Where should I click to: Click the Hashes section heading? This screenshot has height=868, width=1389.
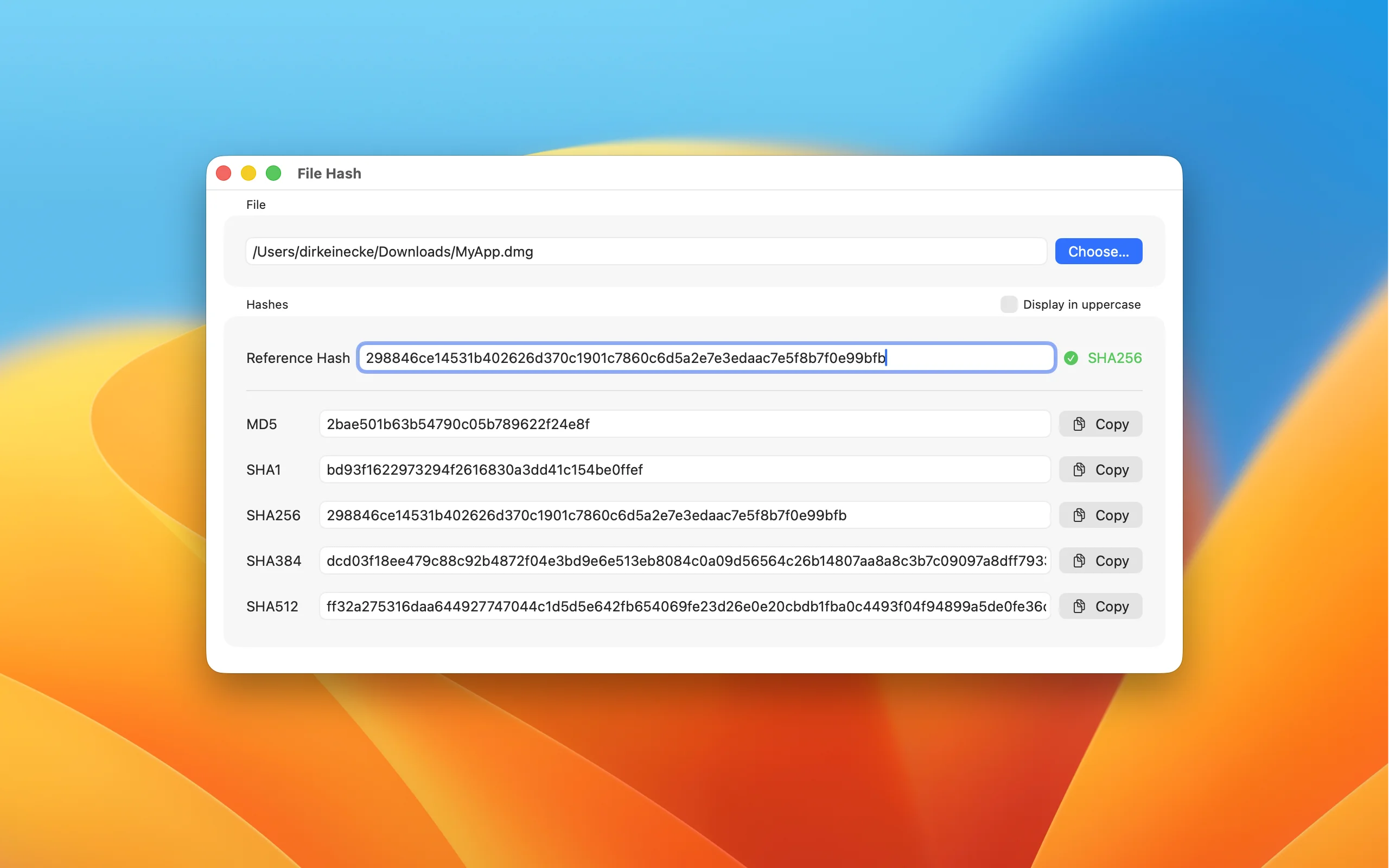pos(267,304)
